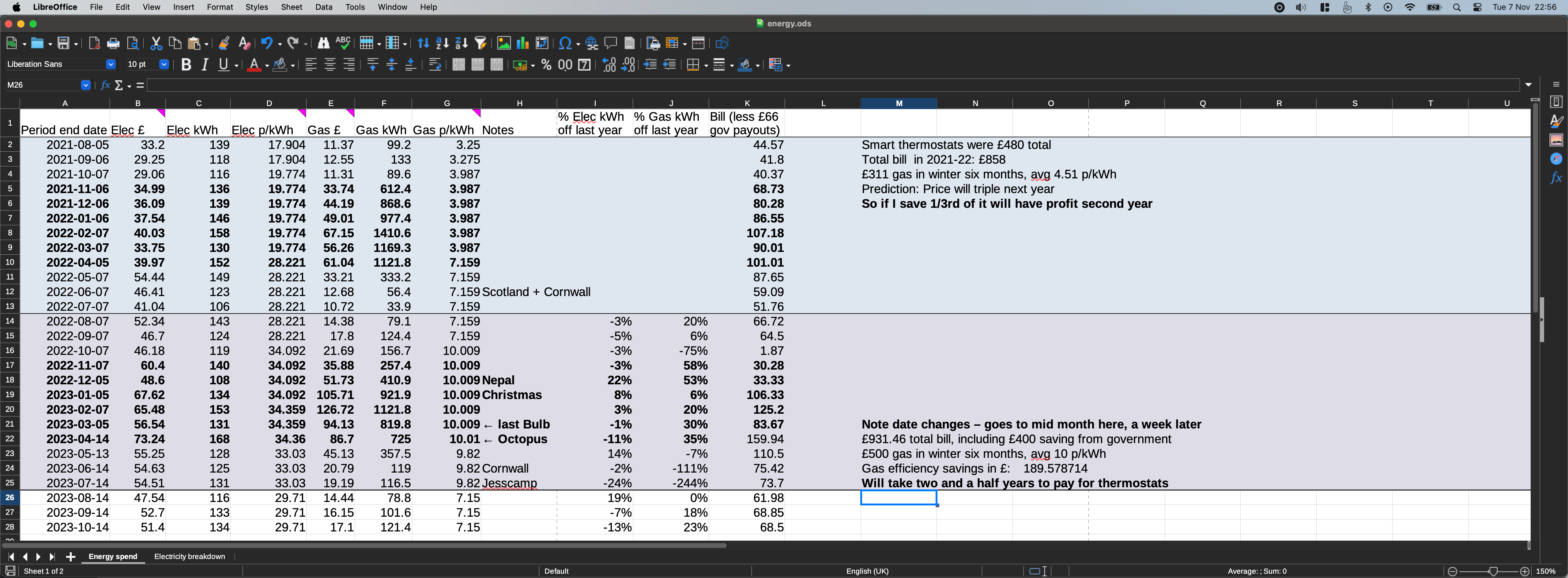Open the sidebar Navigator panel
Image resolution: width=1568 pixels, height=578 pixels.
click(1556, 158)
